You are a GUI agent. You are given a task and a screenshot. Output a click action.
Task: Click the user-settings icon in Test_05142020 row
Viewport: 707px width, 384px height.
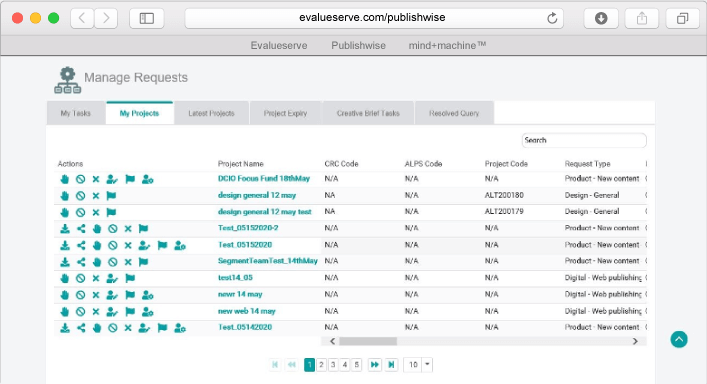coord(180,328)
